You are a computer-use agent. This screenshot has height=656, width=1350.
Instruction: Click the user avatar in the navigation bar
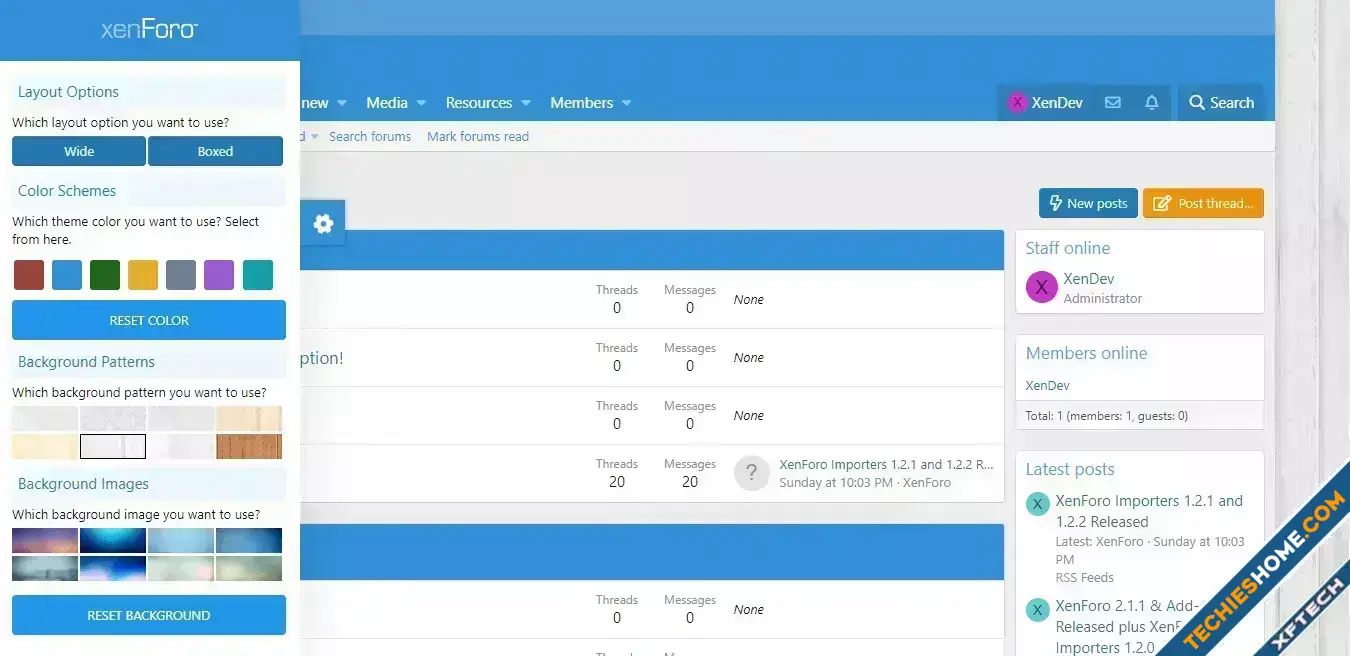point(1017,103)
